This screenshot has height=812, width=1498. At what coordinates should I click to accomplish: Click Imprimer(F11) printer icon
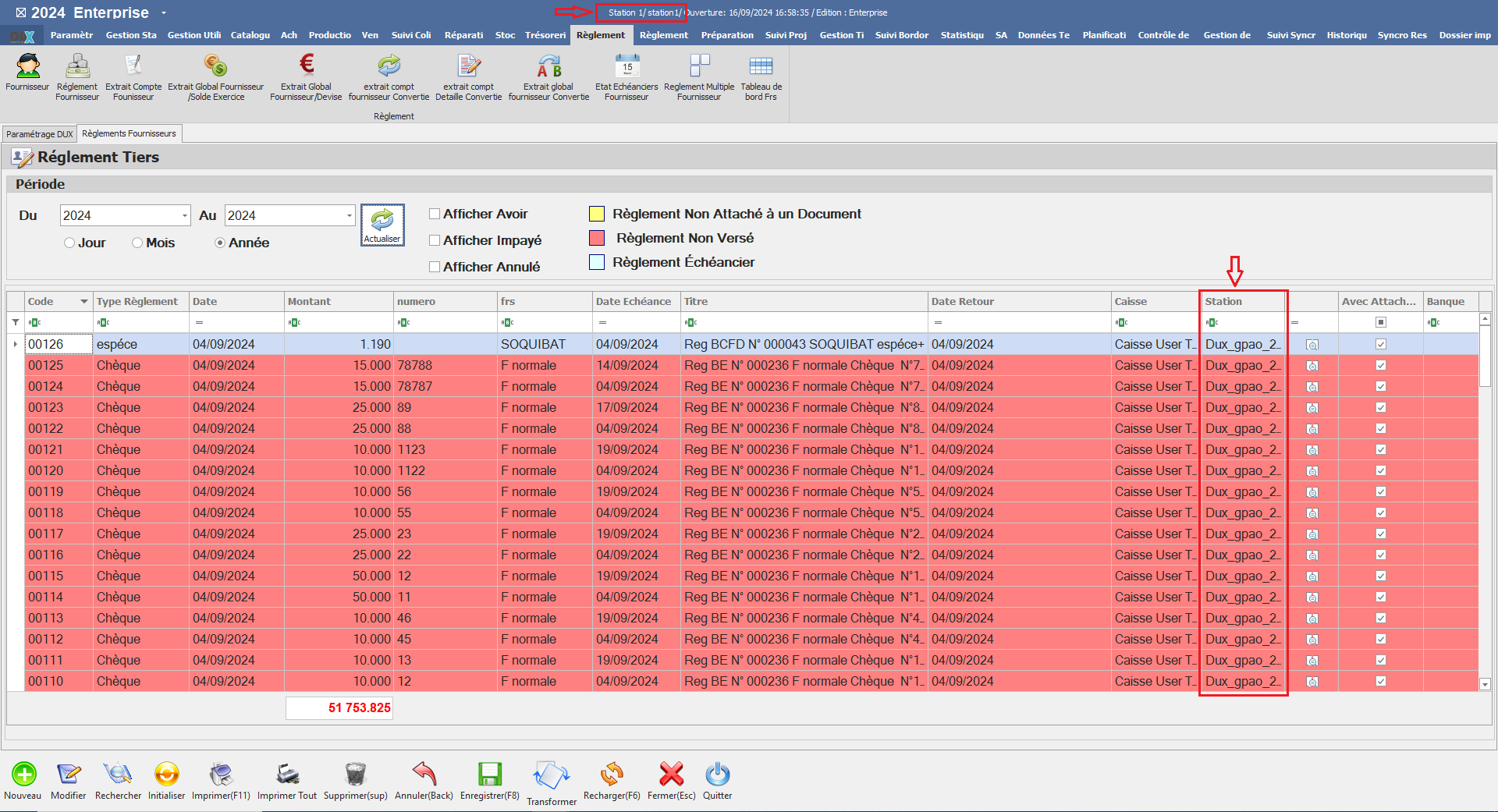(221, 774)
